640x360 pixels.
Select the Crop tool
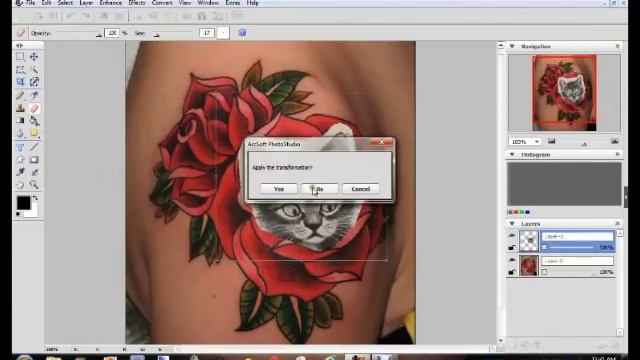pos(20,82)
